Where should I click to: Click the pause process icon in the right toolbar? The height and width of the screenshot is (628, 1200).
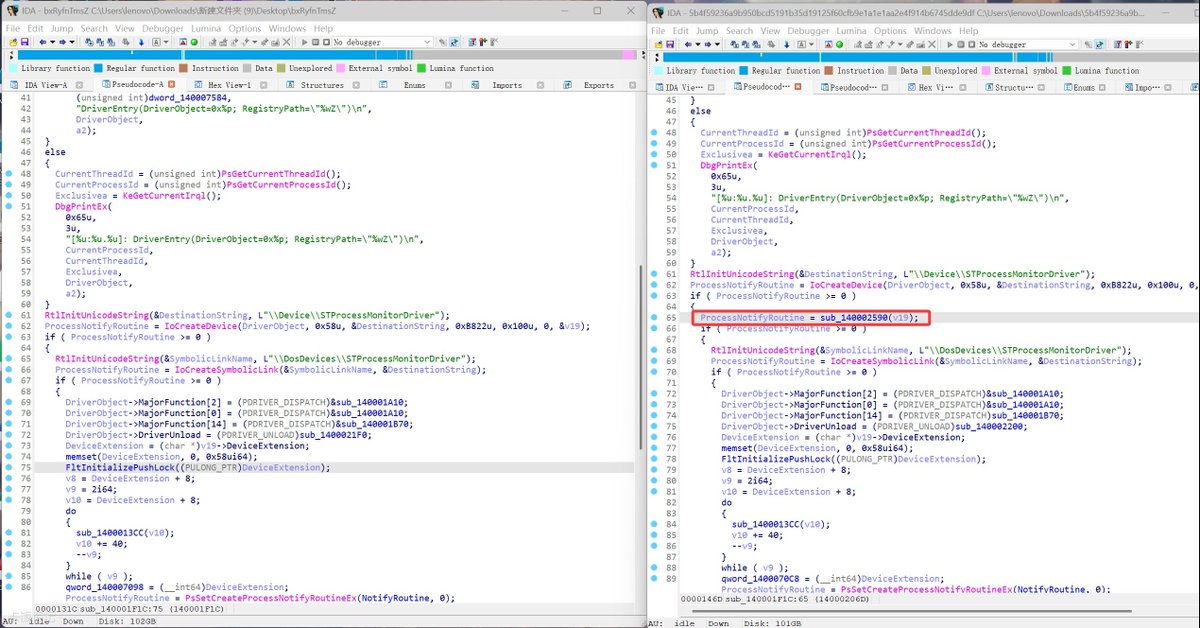coord(961,44)
